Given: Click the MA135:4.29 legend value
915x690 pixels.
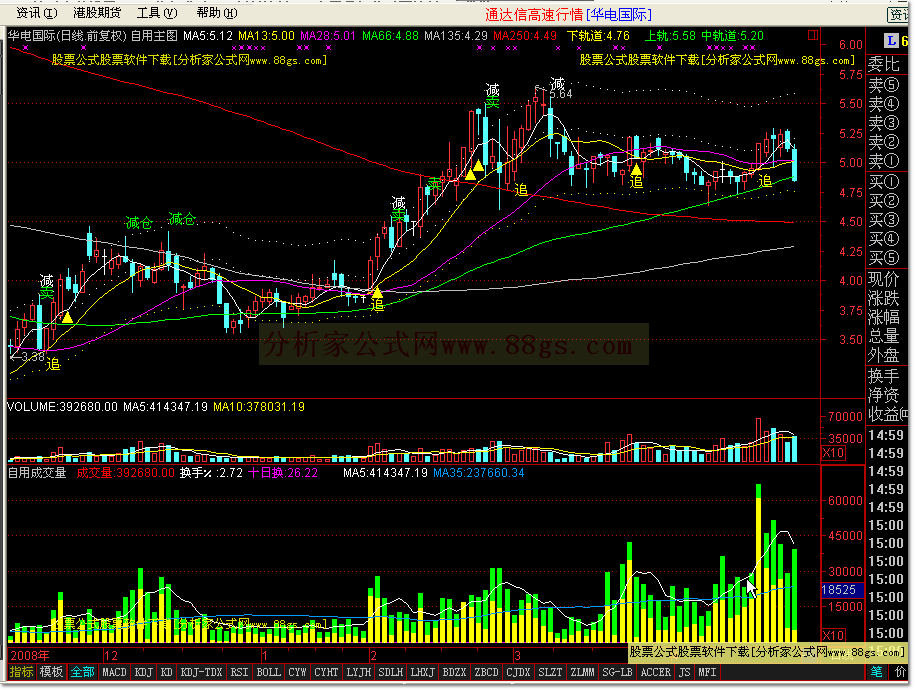Looking at the screenshot, I should 456,36.
